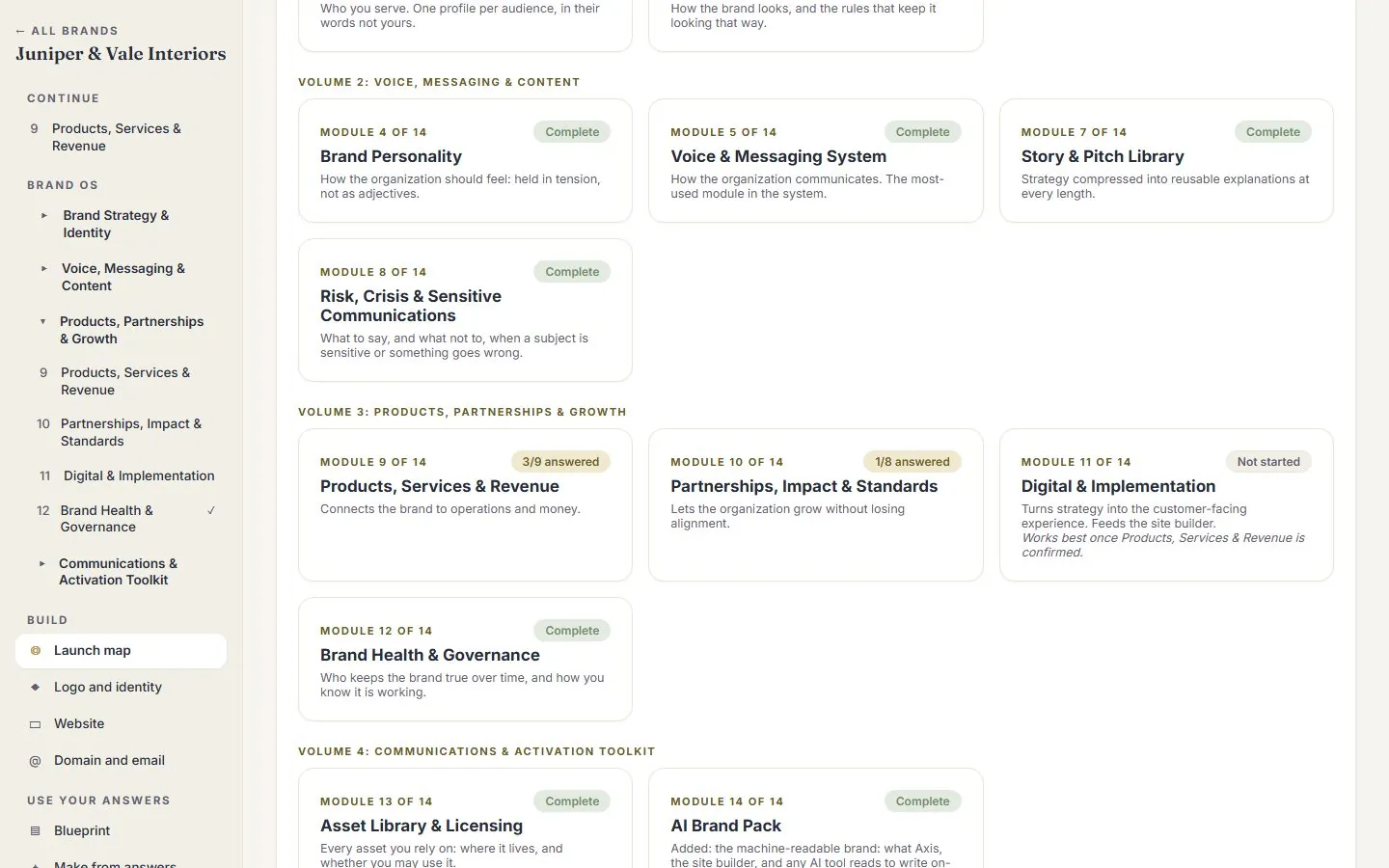
Task: Click the Not started status badge
Action: coord(1268,462)
